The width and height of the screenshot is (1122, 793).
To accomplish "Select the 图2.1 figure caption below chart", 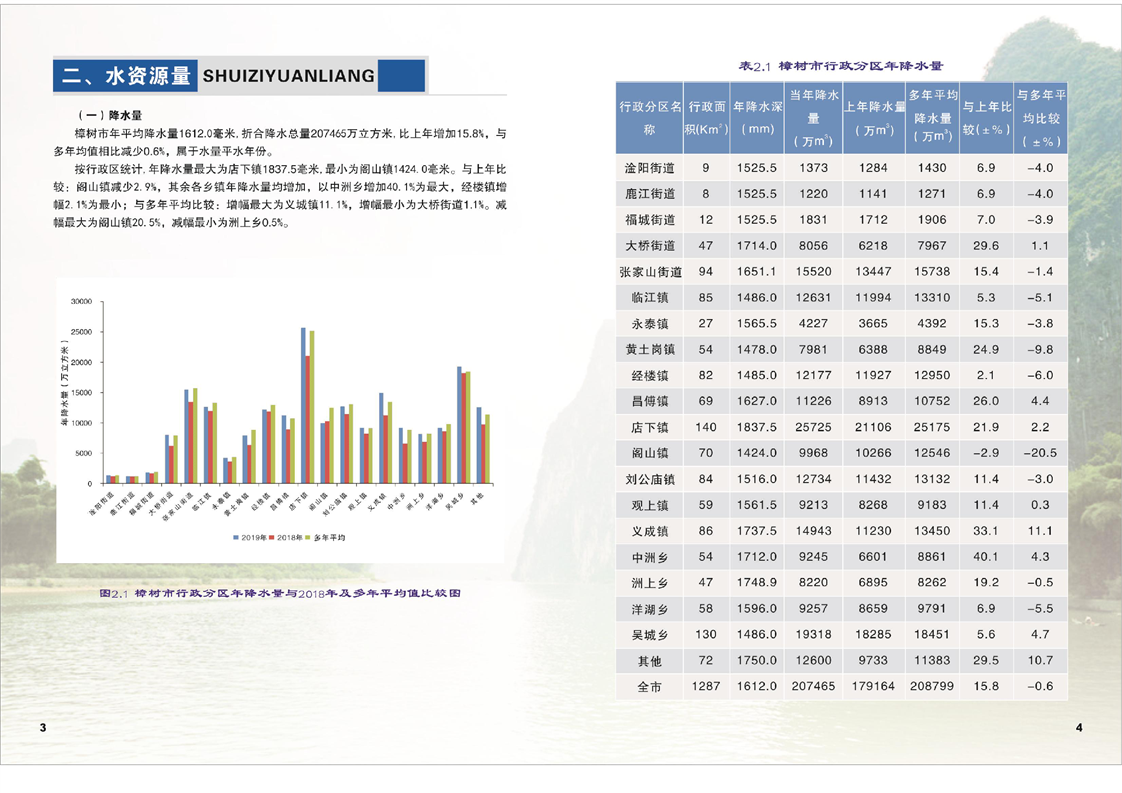I will click(x=280, y=594).
